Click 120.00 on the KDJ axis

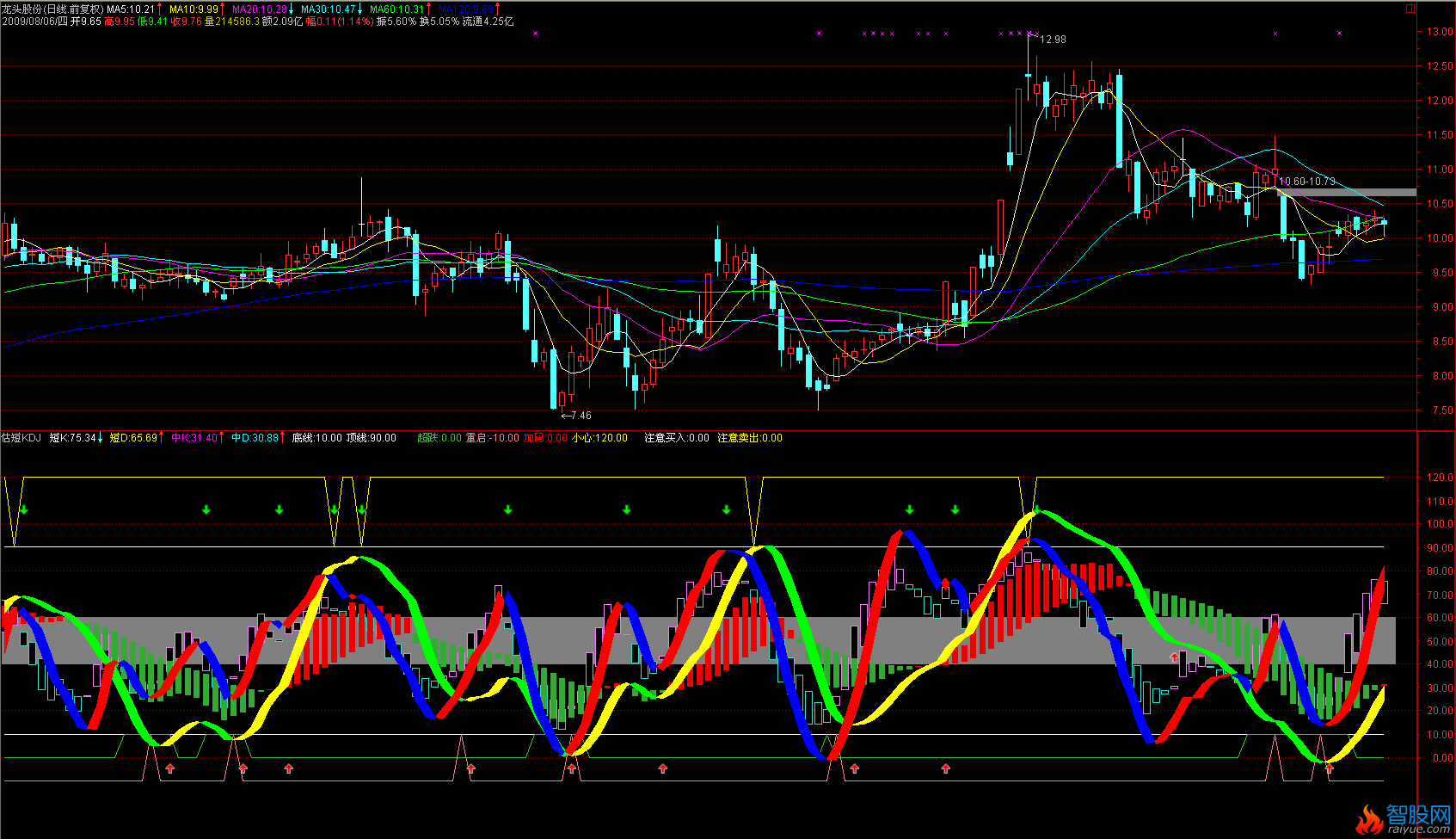point(1441,477)
